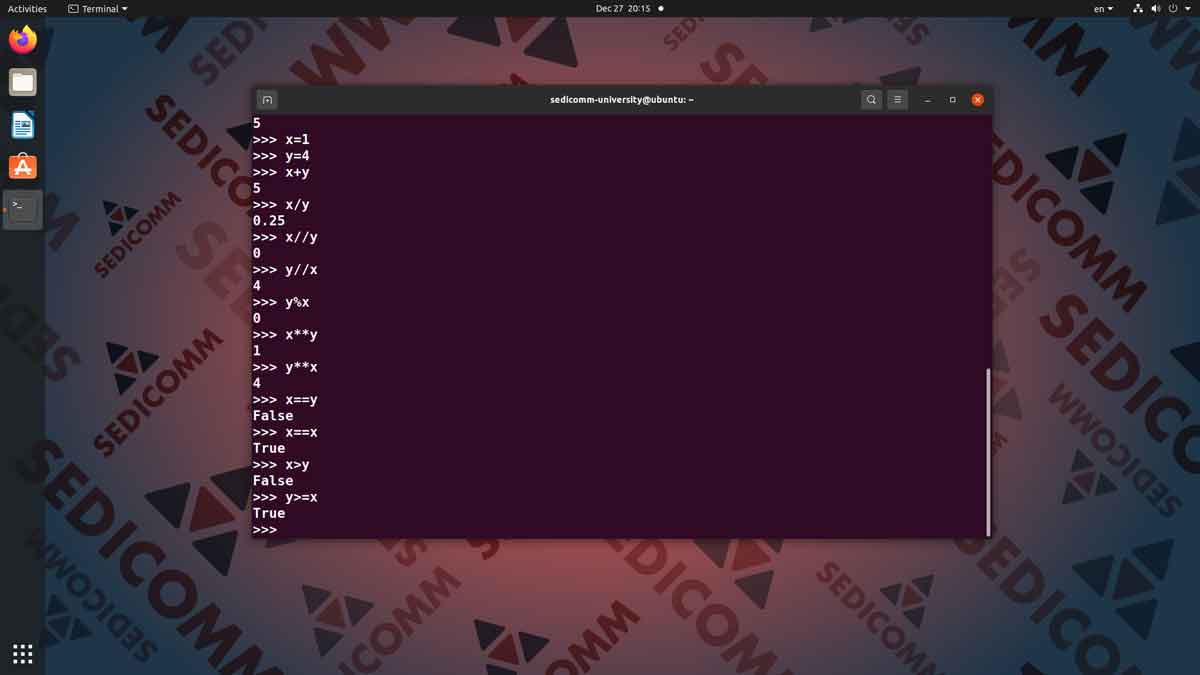
Task: Open the document app from the dock
Action: point(22,124)
